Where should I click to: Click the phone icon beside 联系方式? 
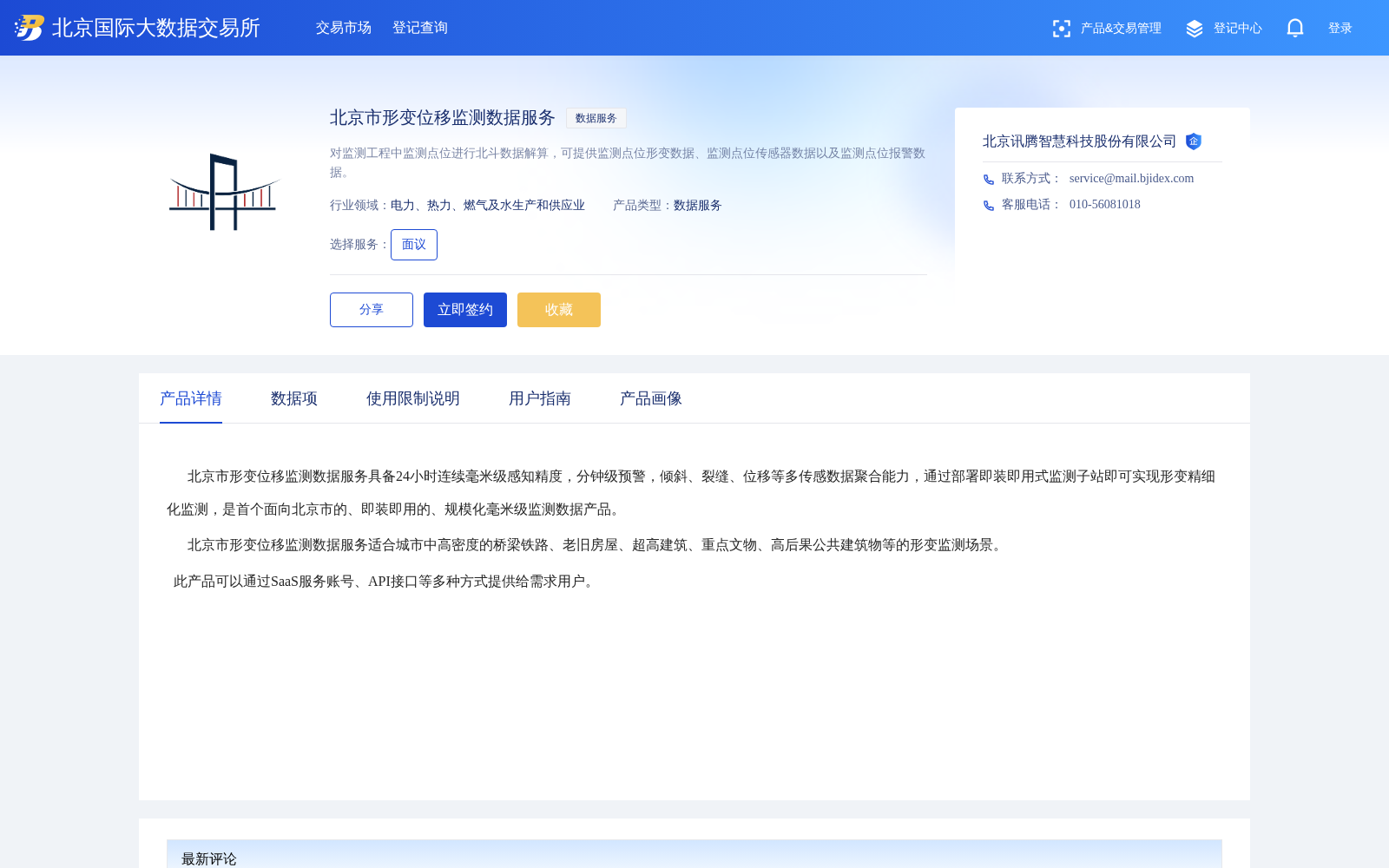click(x=989, y=179)
